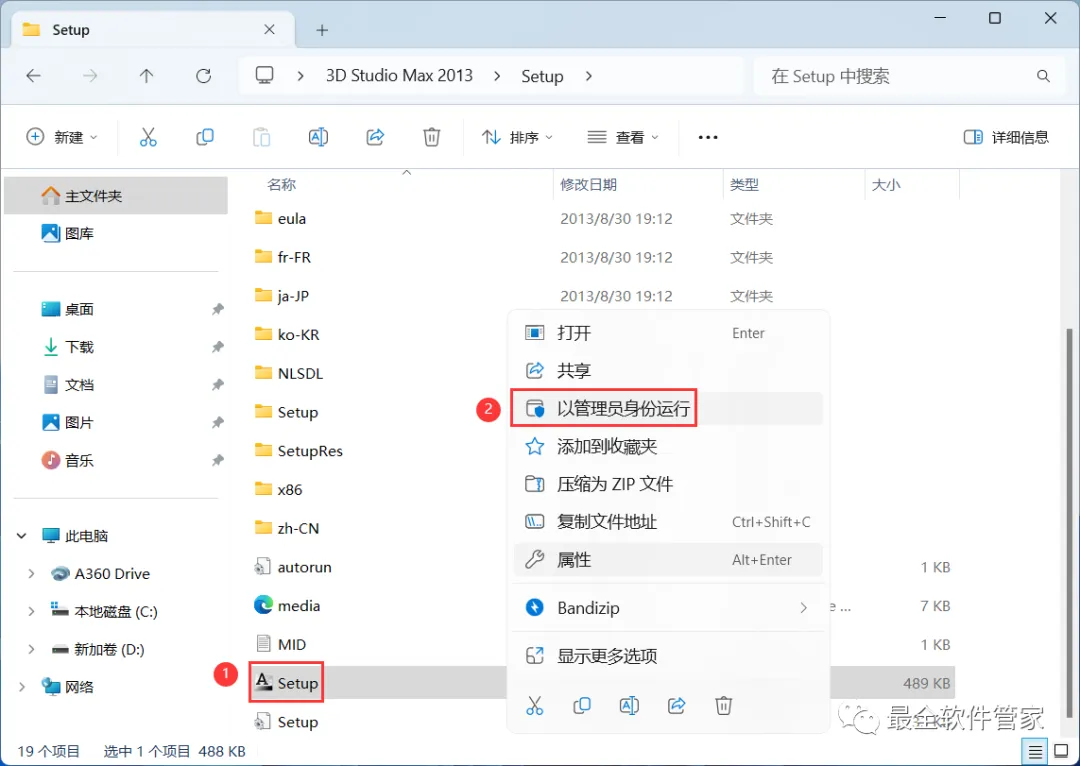
Task: Click the Cut icon in the toolbar
Action: (148, 137)
